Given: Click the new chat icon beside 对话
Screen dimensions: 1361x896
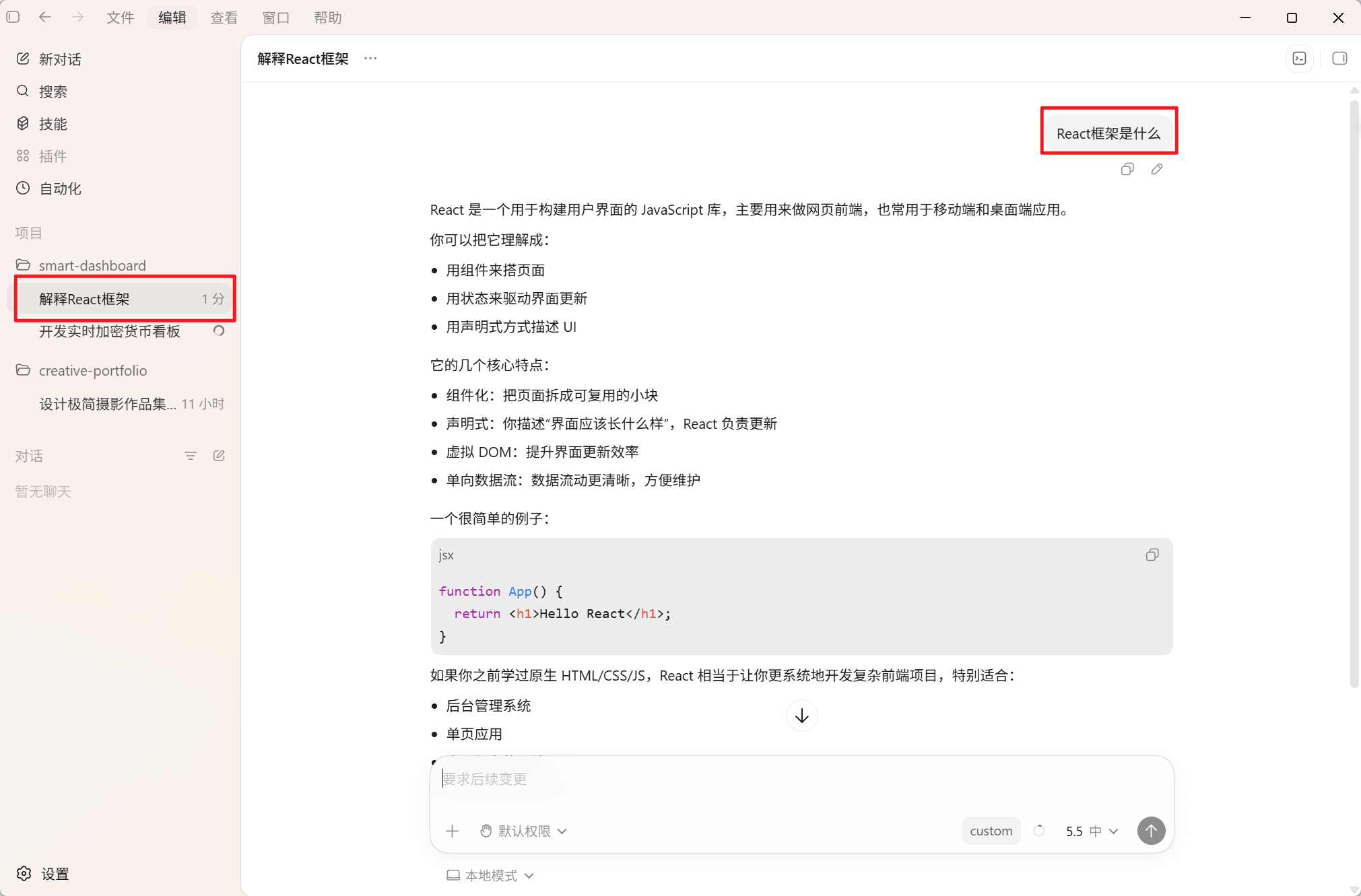Looking at the screenshot, I should click(x=219, y=456).
